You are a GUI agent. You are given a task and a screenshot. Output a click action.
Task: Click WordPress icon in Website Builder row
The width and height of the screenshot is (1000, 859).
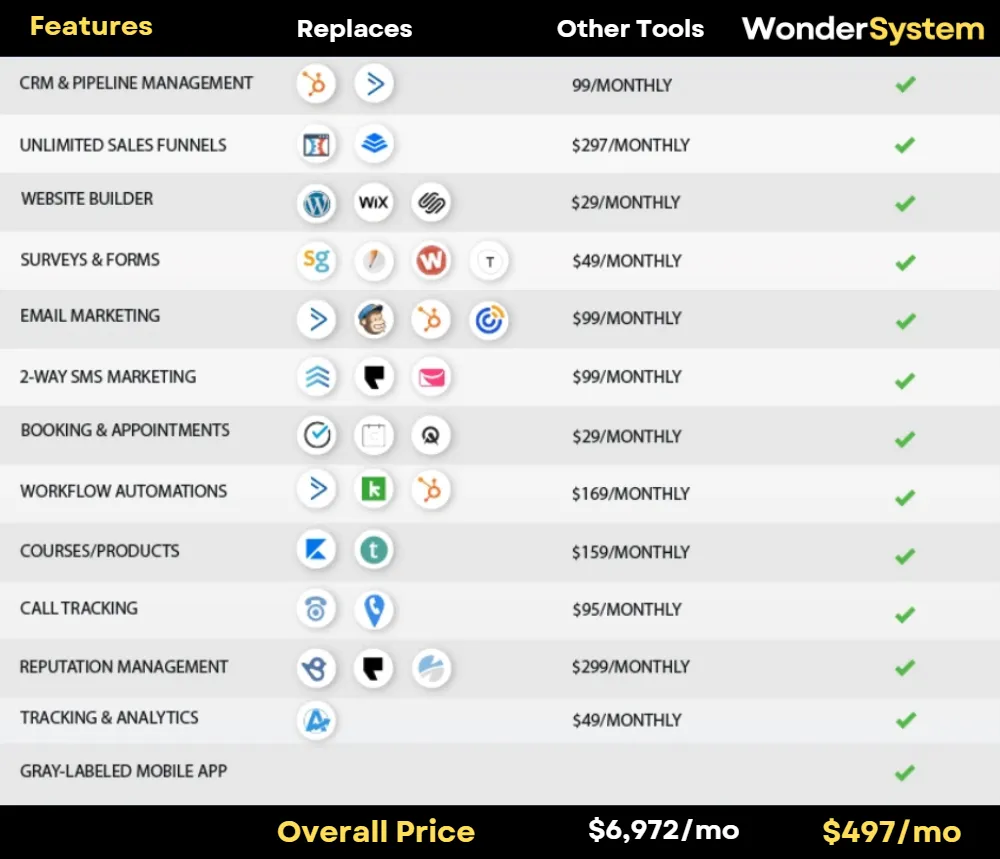316,204
